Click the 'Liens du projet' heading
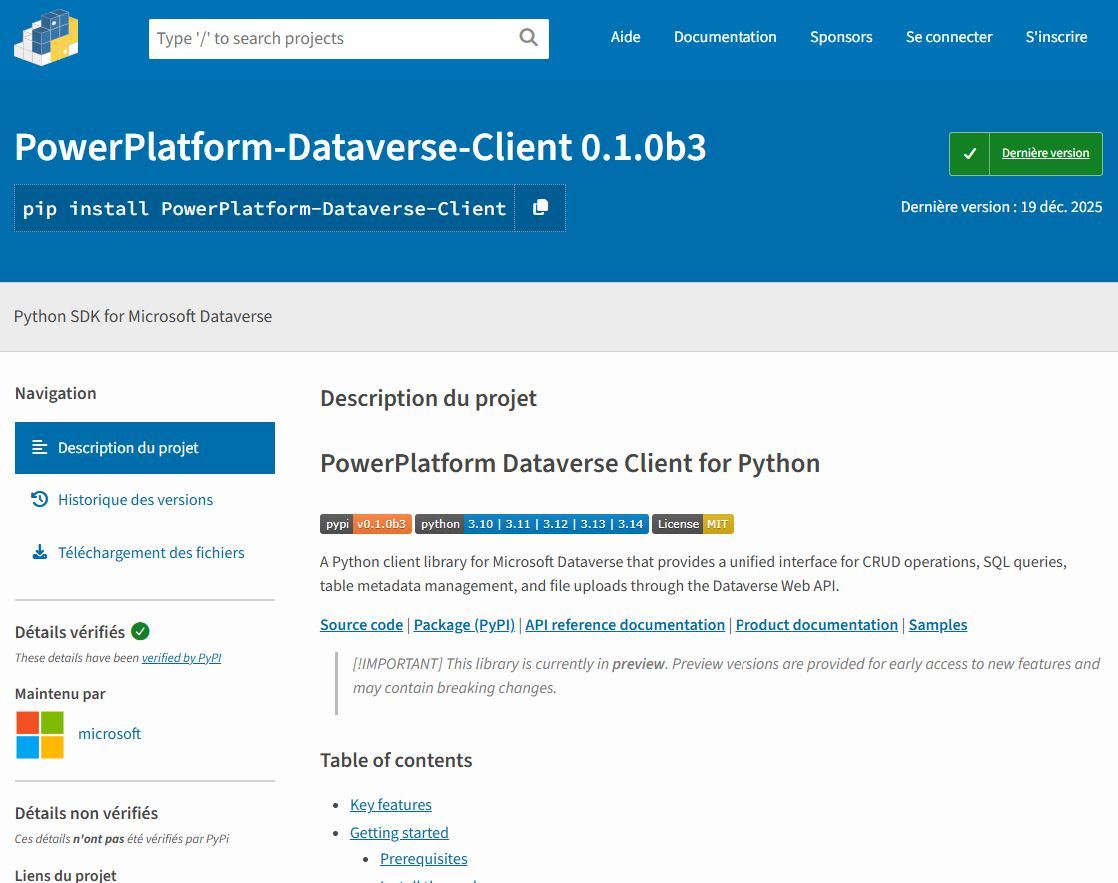The image size is (1118, 883). point(66,875)
